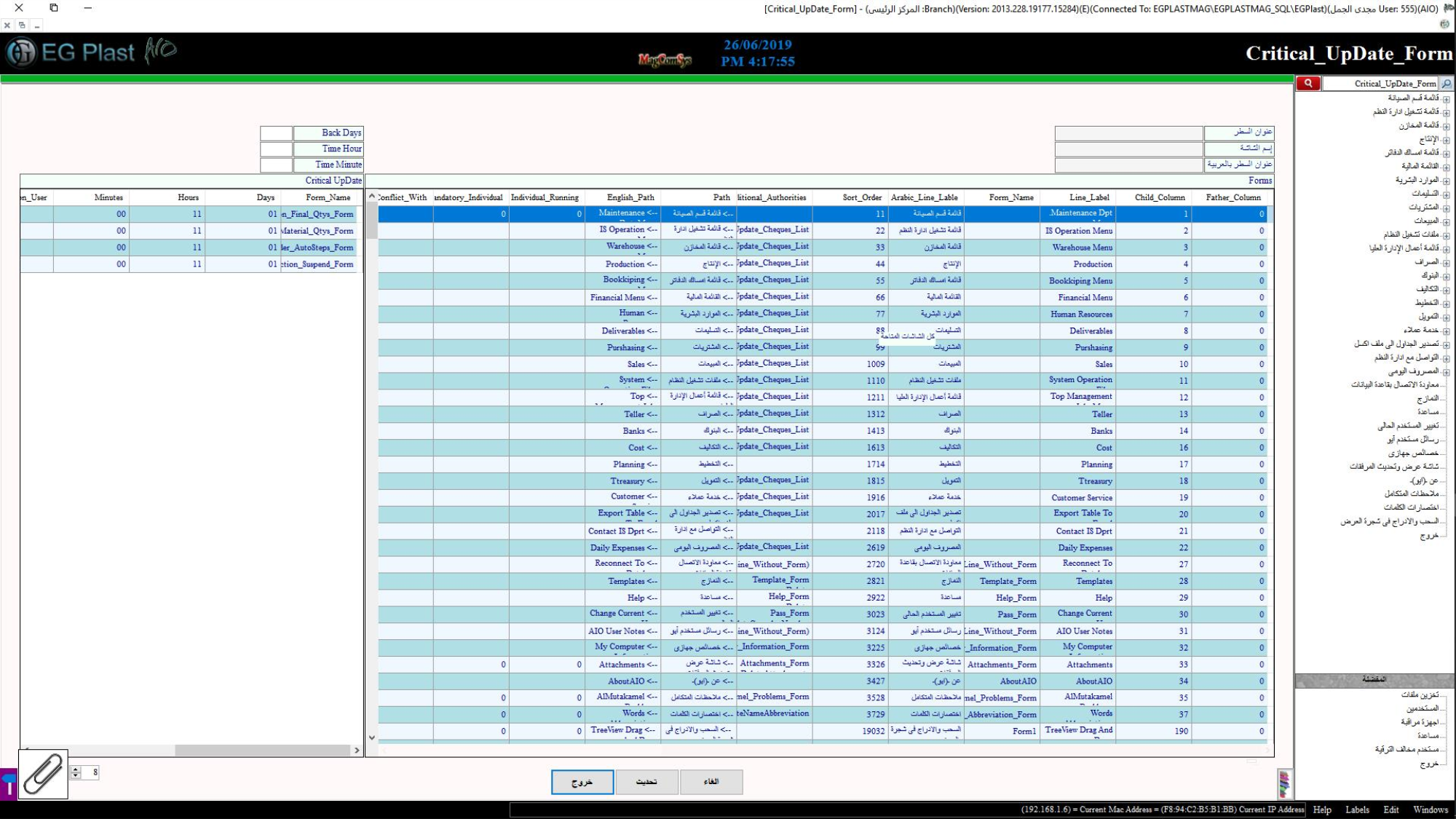Expand the الموارد البشرية tree node
Viewport: 1456px width, 819px height.
tap(1446, 181)
